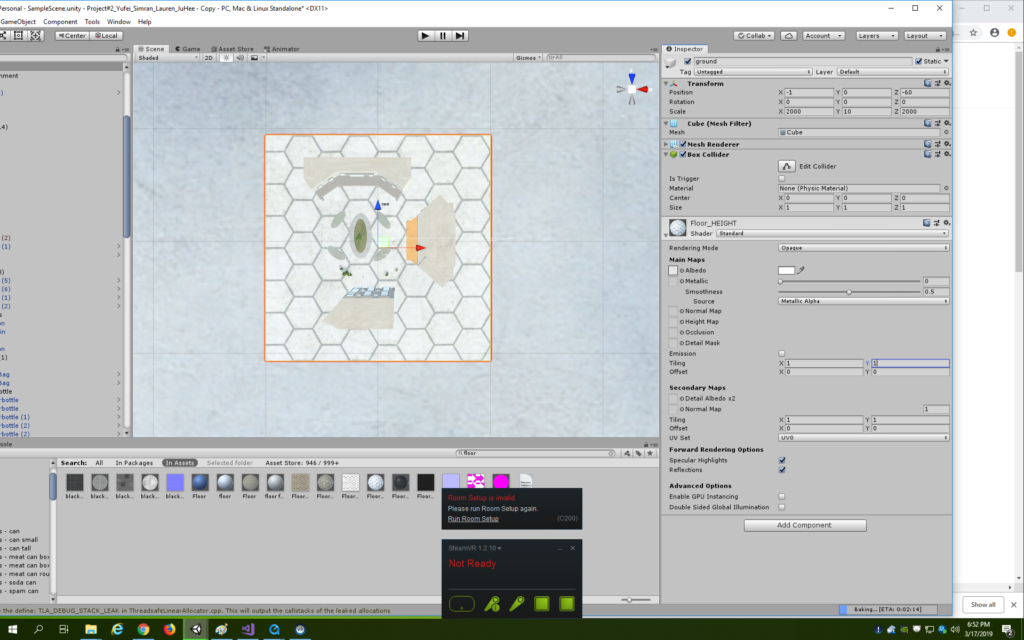Viewport: 1024px width, 640px height.
Task: Select the All search filter
Action: coord(99,463)
